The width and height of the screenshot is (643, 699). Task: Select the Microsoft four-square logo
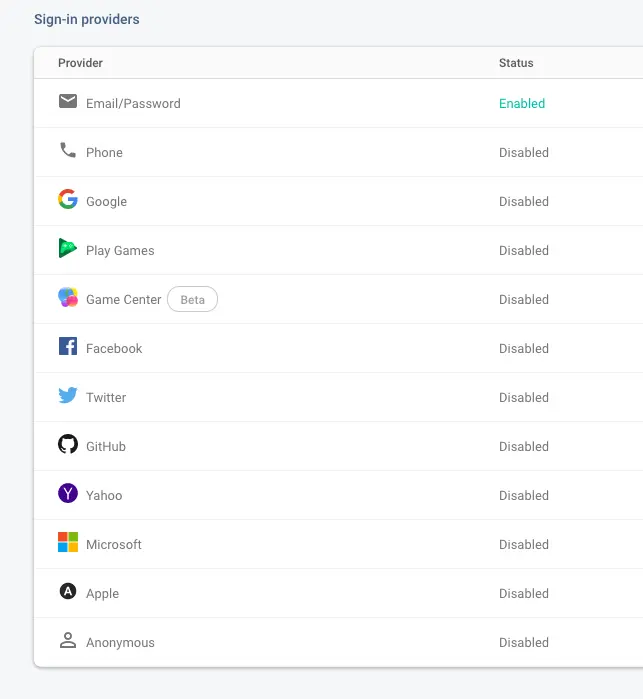68,542
